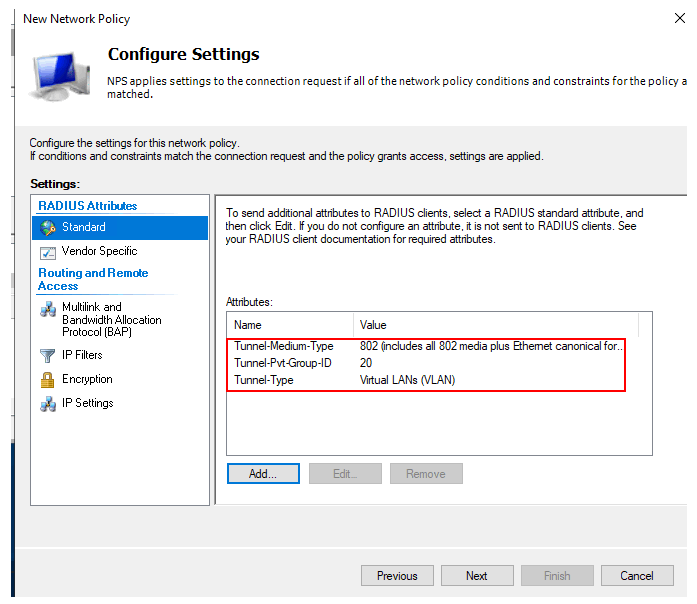Open IP Settings category
This screenshot has width=697, height=604.
[x=87, y=404]
